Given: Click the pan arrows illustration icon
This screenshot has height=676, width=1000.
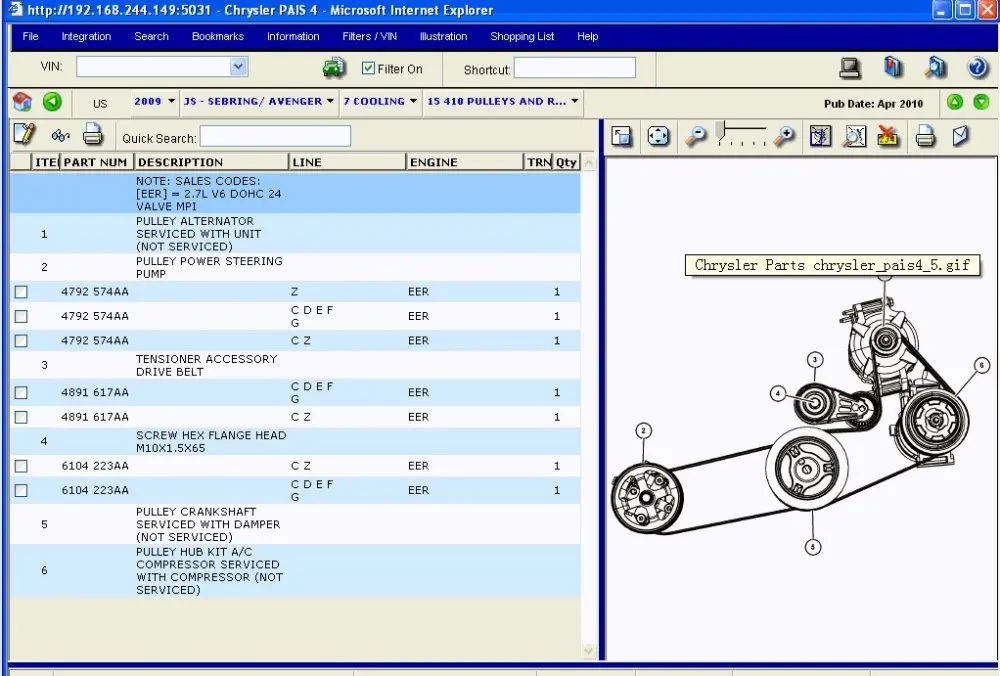Looking at the screenshot, I should pyautogui.click(x=658, y=136).
